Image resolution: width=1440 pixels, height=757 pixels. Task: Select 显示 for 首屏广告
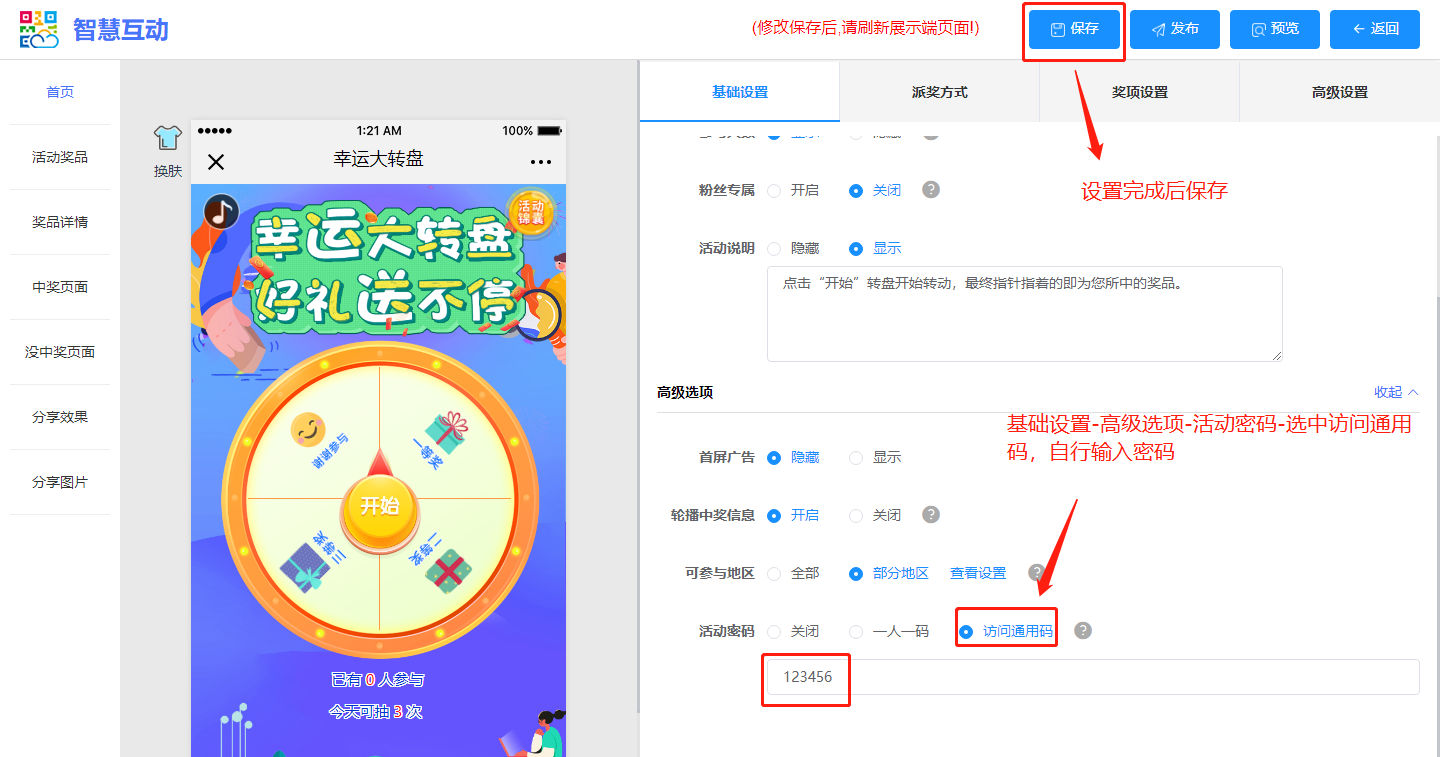pyautogui.click(x=856, y=458)
